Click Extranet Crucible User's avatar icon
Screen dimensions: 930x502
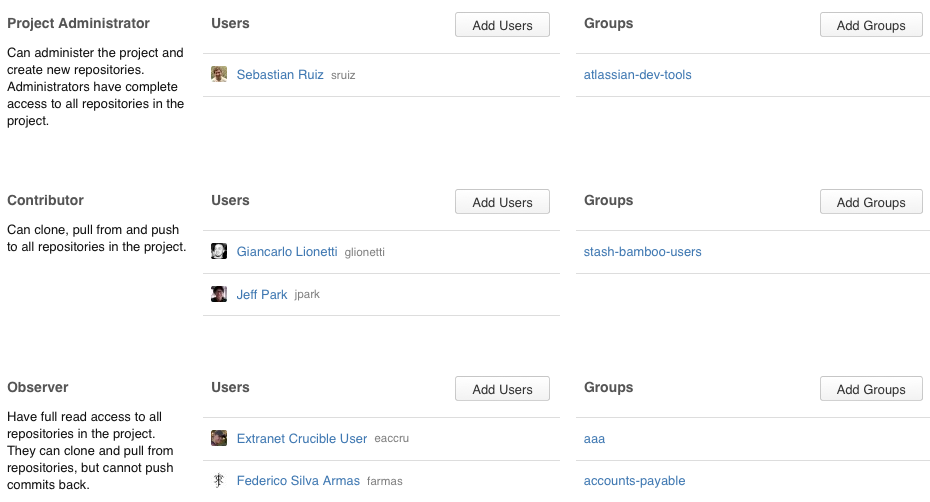[x=219, y=438]
